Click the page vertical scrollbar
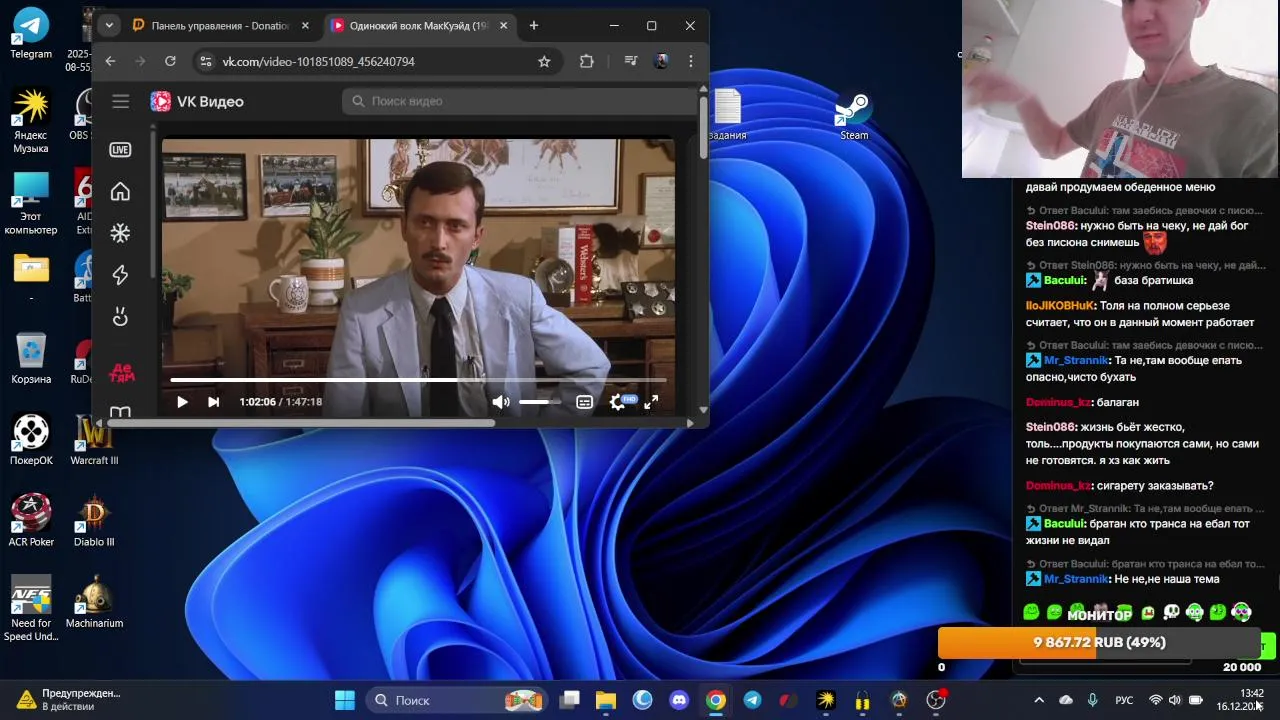Image resolution: width=1280 pixels, height=720 pixels. [703, 127]
